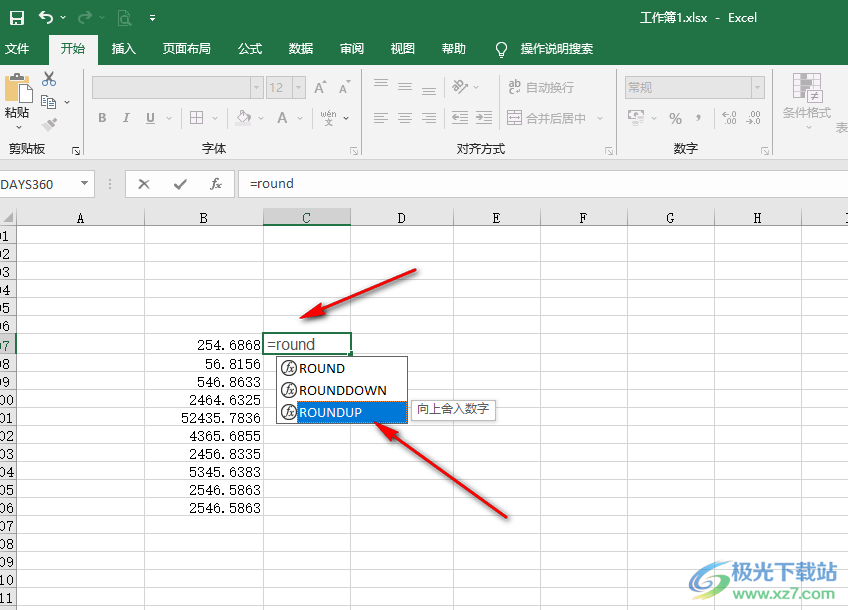Click the 操作说明搜索 search box

point(556,49)
